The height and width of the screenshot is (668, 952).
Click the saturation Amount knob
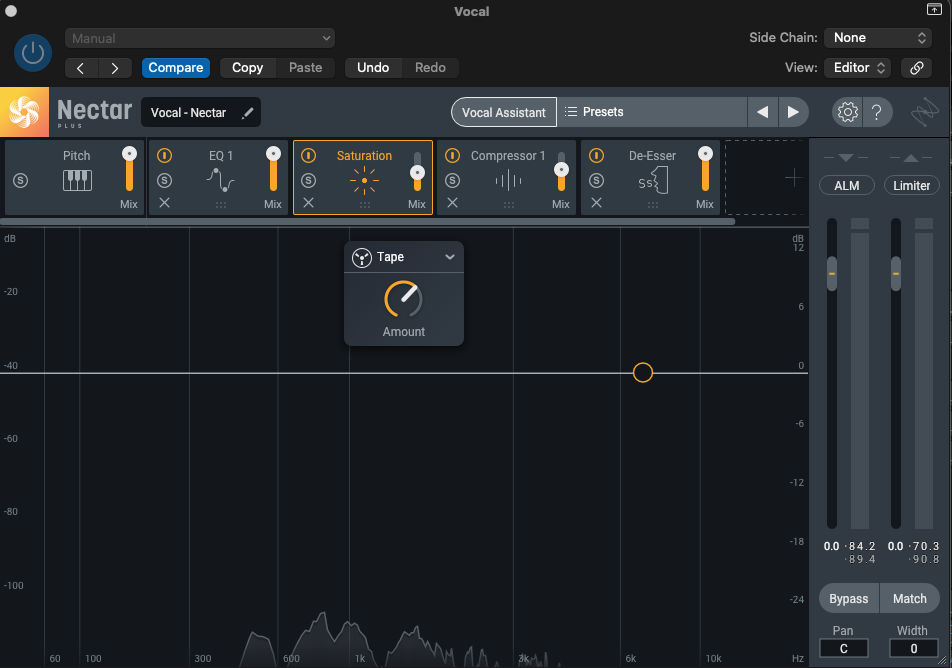[403, 299]
